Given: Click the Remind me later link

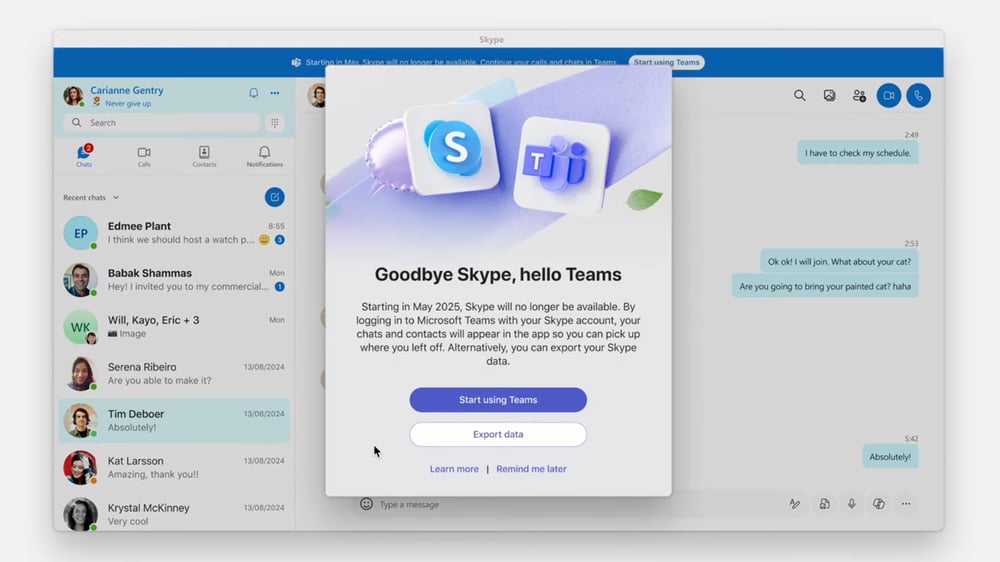Looking at the screenshot, I should pos(531,469).
